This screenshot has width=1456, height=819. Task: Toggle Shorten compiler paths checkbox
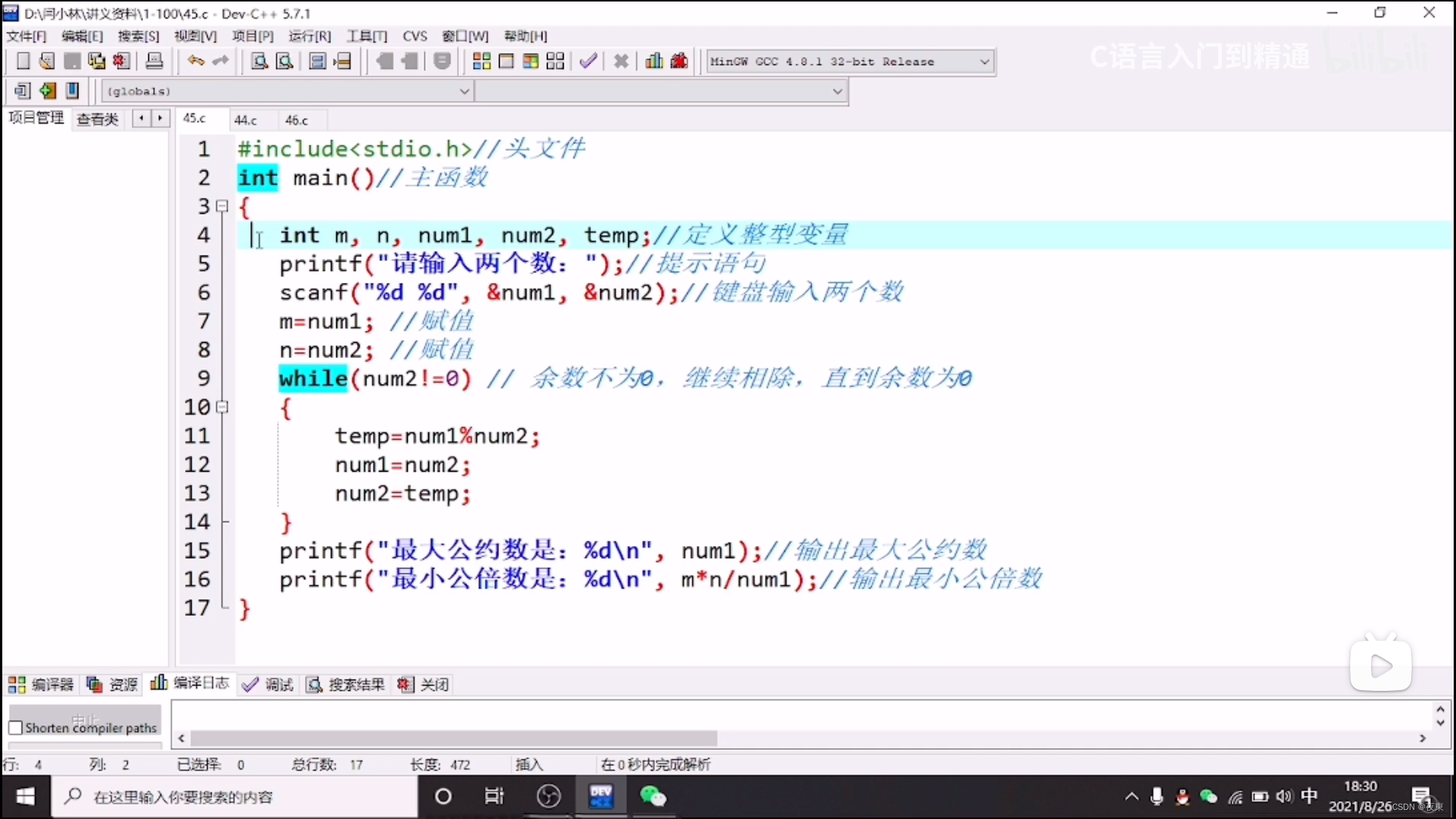click(x=15, y=728)
